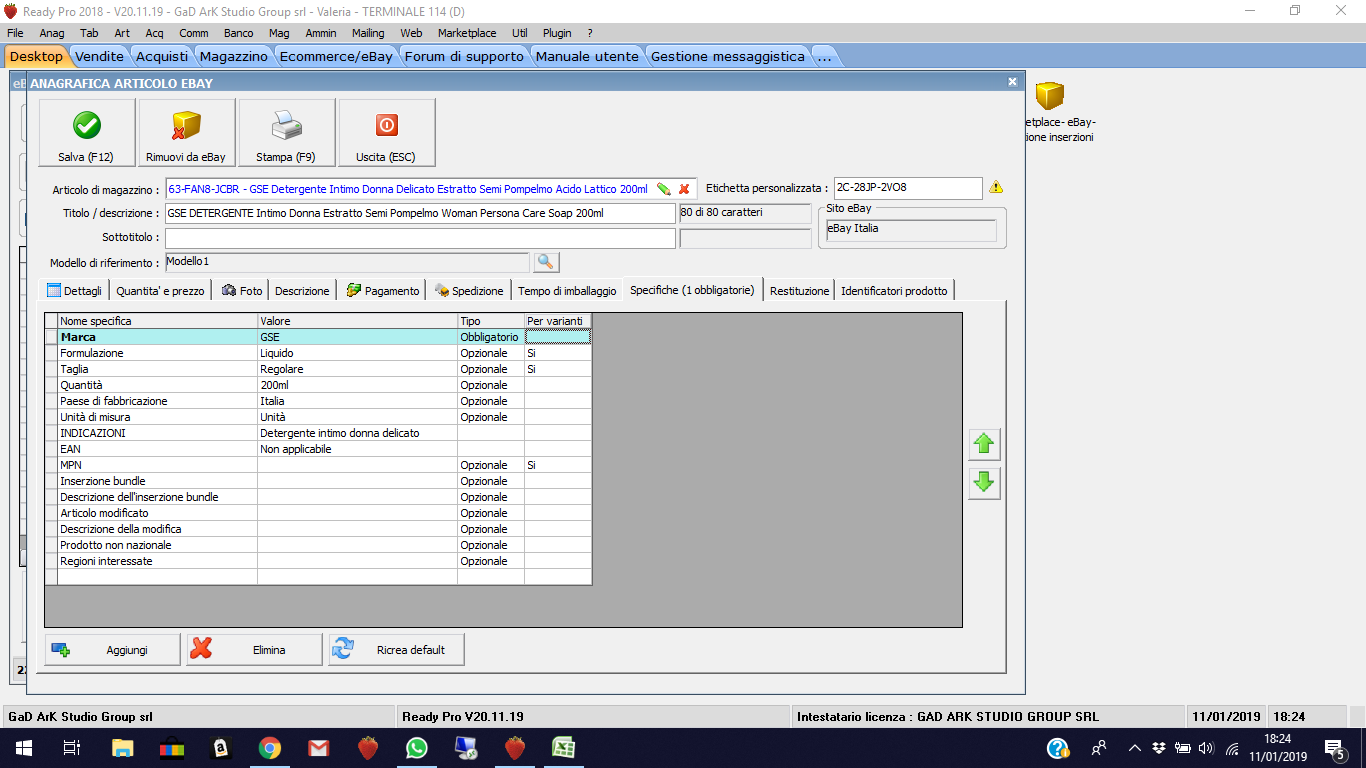This screenshot has height=768, width=1366.
Task: Click the 'Obbligatorio' type cell for Marca
Action: pyautogui.click(x=491, y=337)
